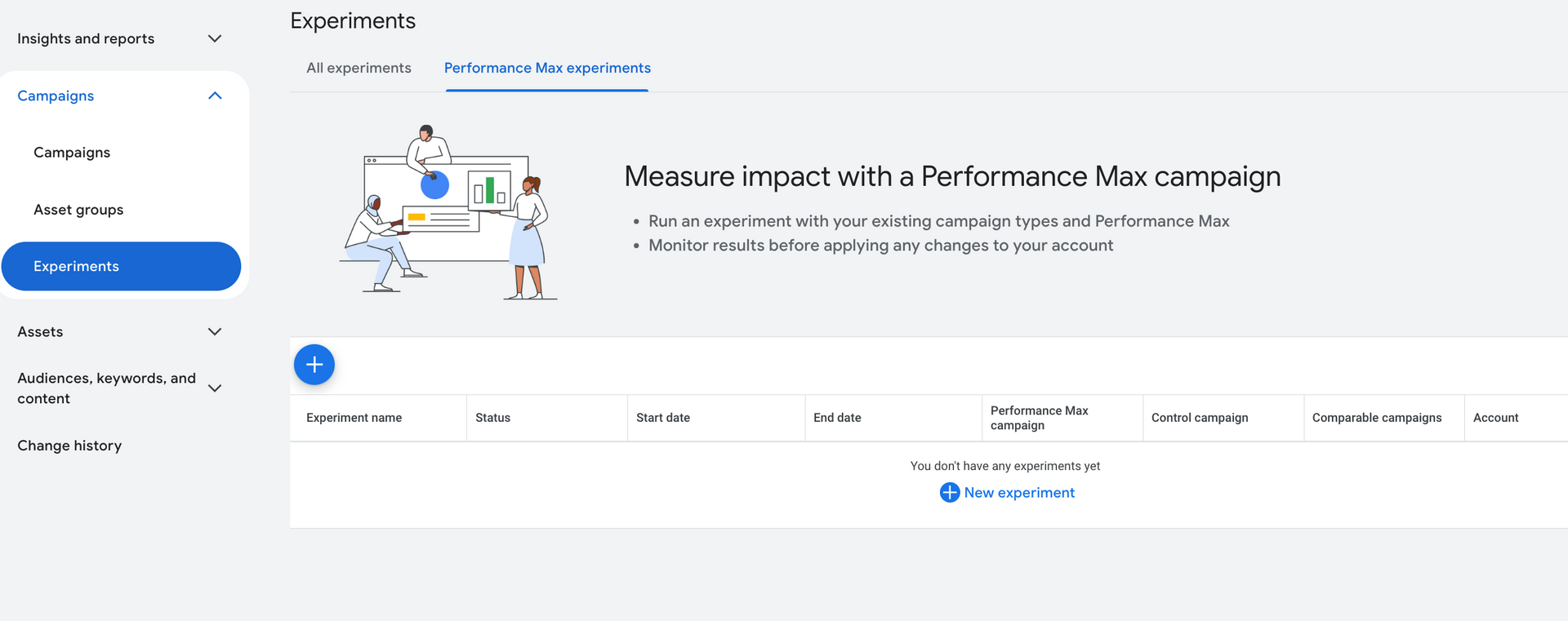Viewport: 1568px width, 621px height.
Task: Click the Experiments page title
Action: click(353, 20)
